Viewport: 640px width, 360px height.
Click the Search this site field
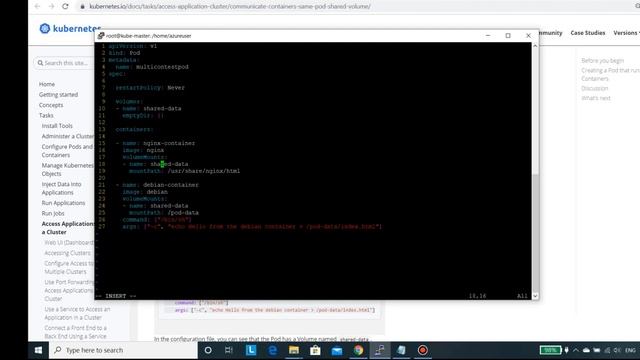[64, 63]
